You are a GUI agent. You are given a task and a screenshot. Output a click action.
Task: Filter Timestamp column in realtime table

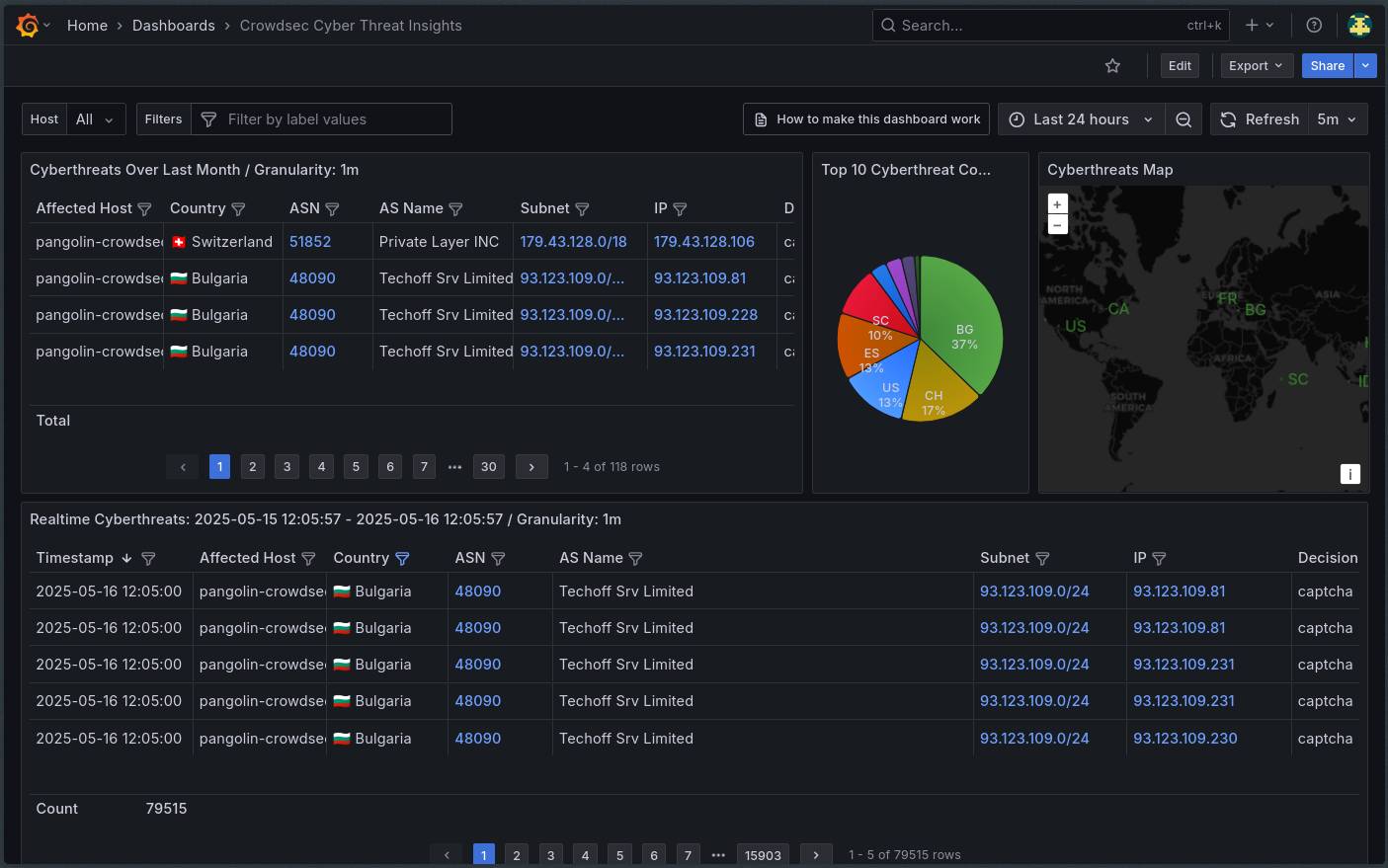[148, 559]
